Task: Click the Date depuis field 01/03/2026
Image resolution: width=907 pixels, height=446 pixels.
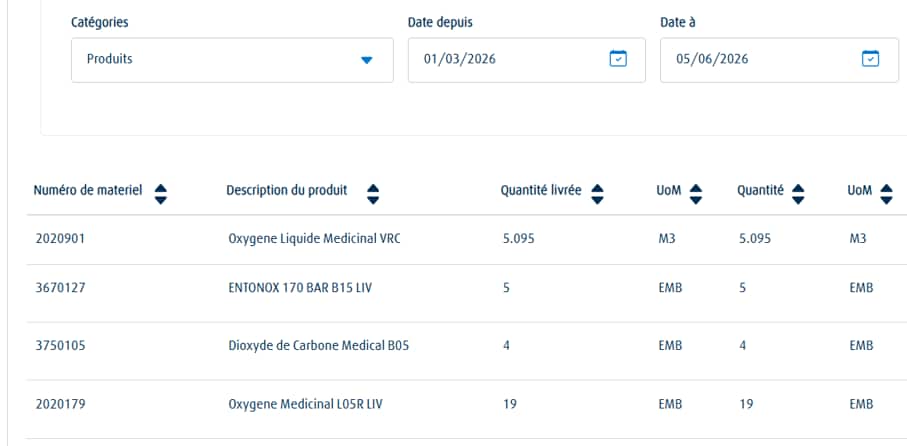Action: click(526, 60)
